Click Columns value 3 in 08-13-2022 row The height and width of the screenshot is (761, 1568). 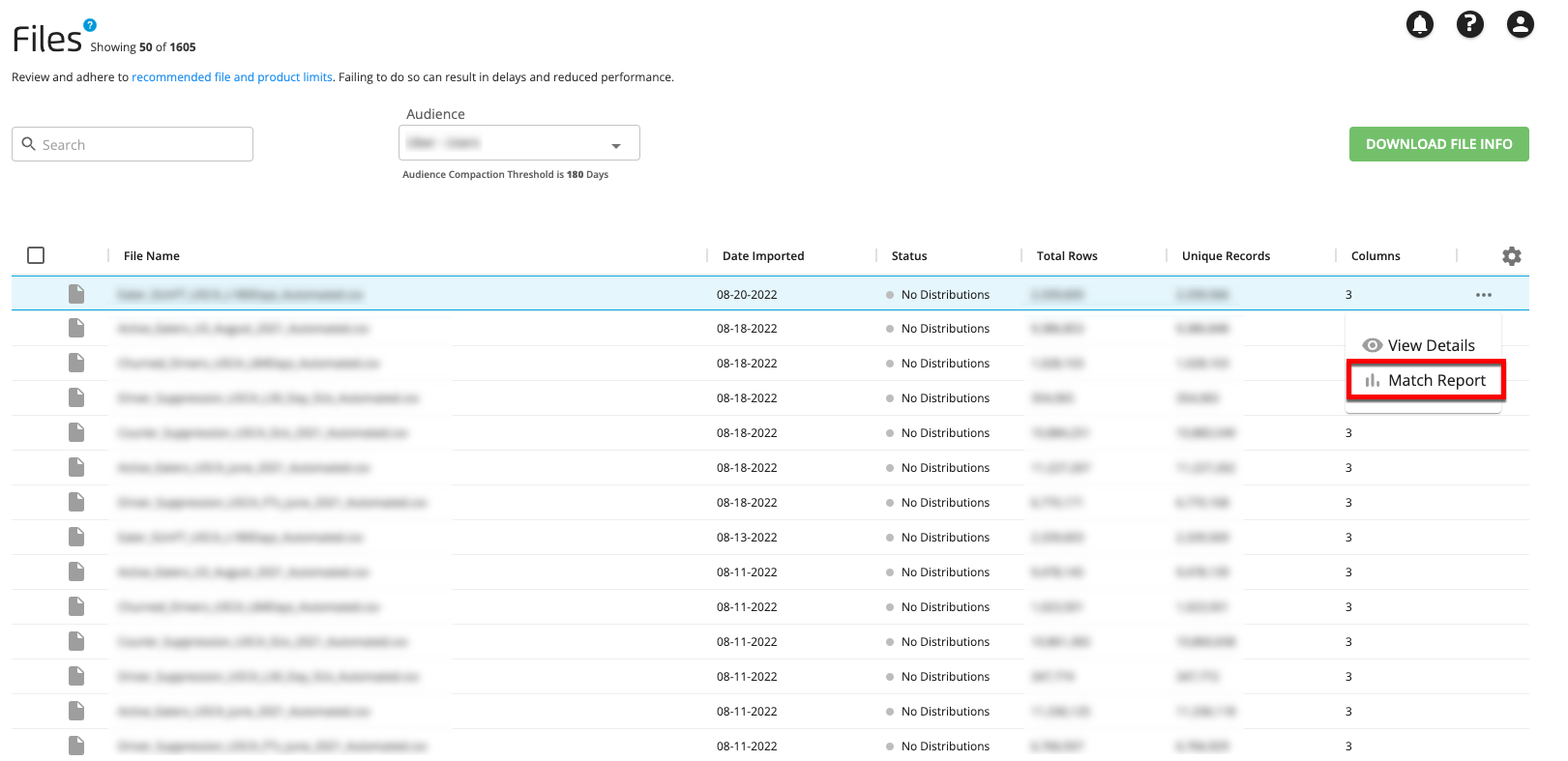[x=1348, y=538]
